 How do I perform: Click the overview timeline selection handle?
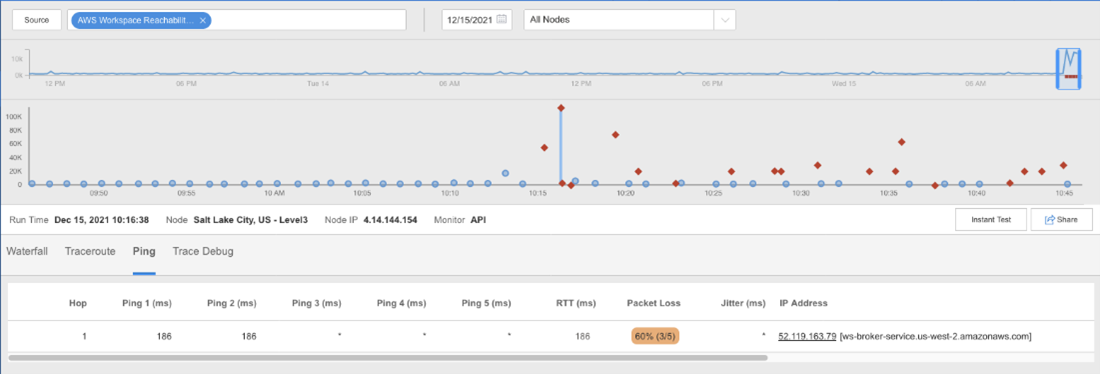(1068, 69)
